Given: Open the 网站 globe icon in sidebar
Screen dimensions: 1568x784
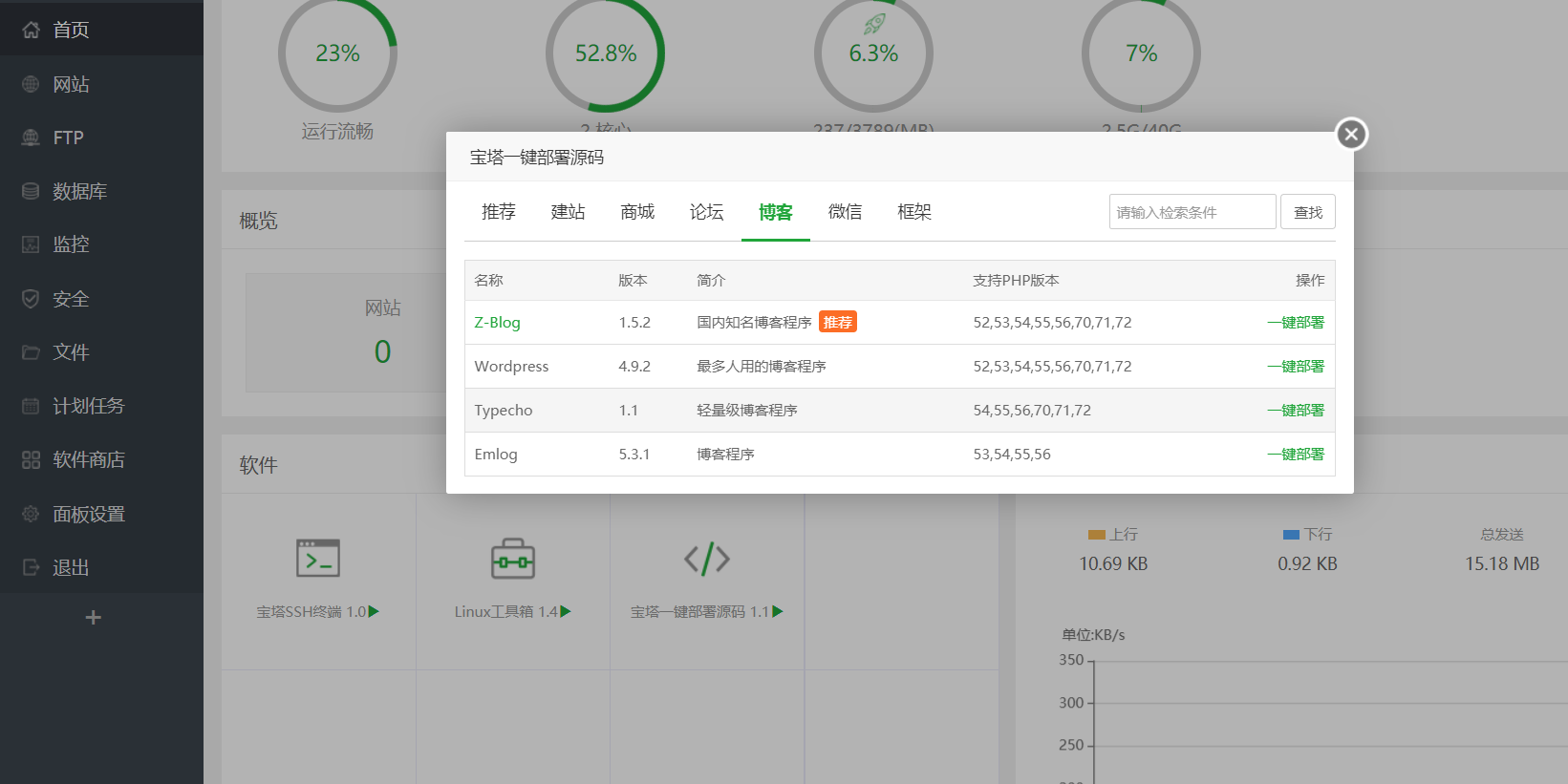Looking at the screenshot, I should (x=31, y=84).
